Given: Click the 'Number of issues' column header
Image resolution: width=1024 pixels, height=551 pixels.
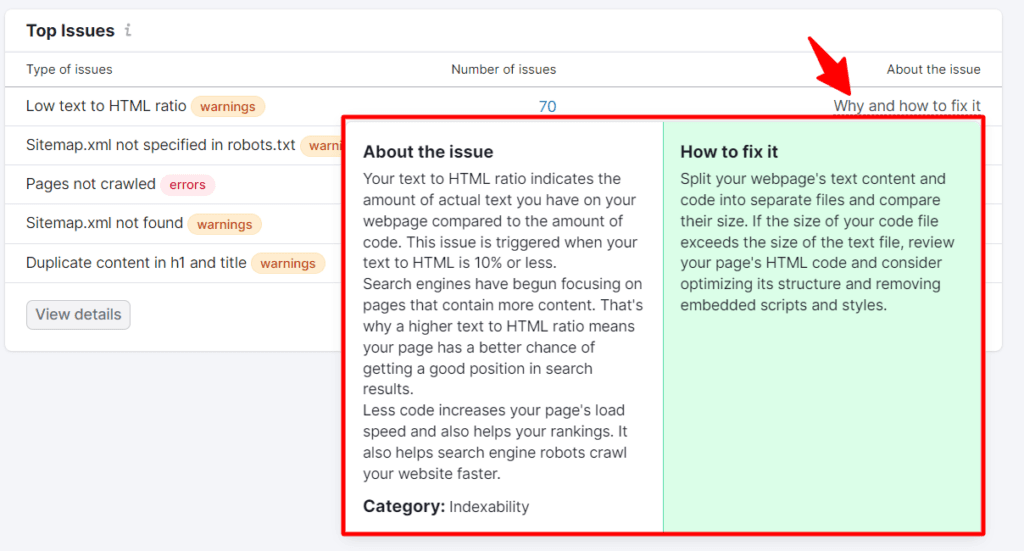Looking at the screenshot, I should [x=504, y=69].
